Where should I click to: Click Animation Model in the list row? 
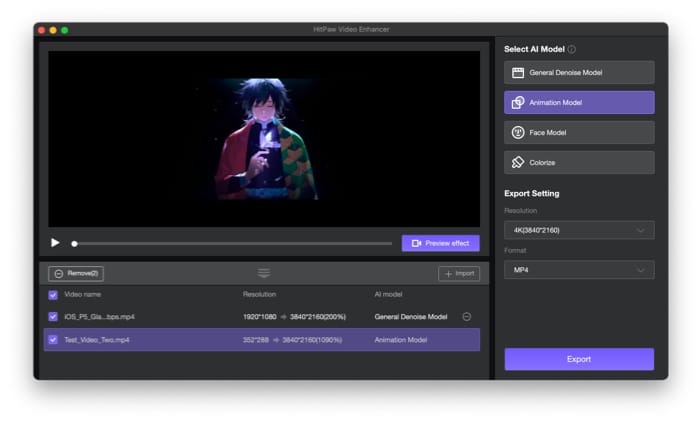click(x=400, y=340)
